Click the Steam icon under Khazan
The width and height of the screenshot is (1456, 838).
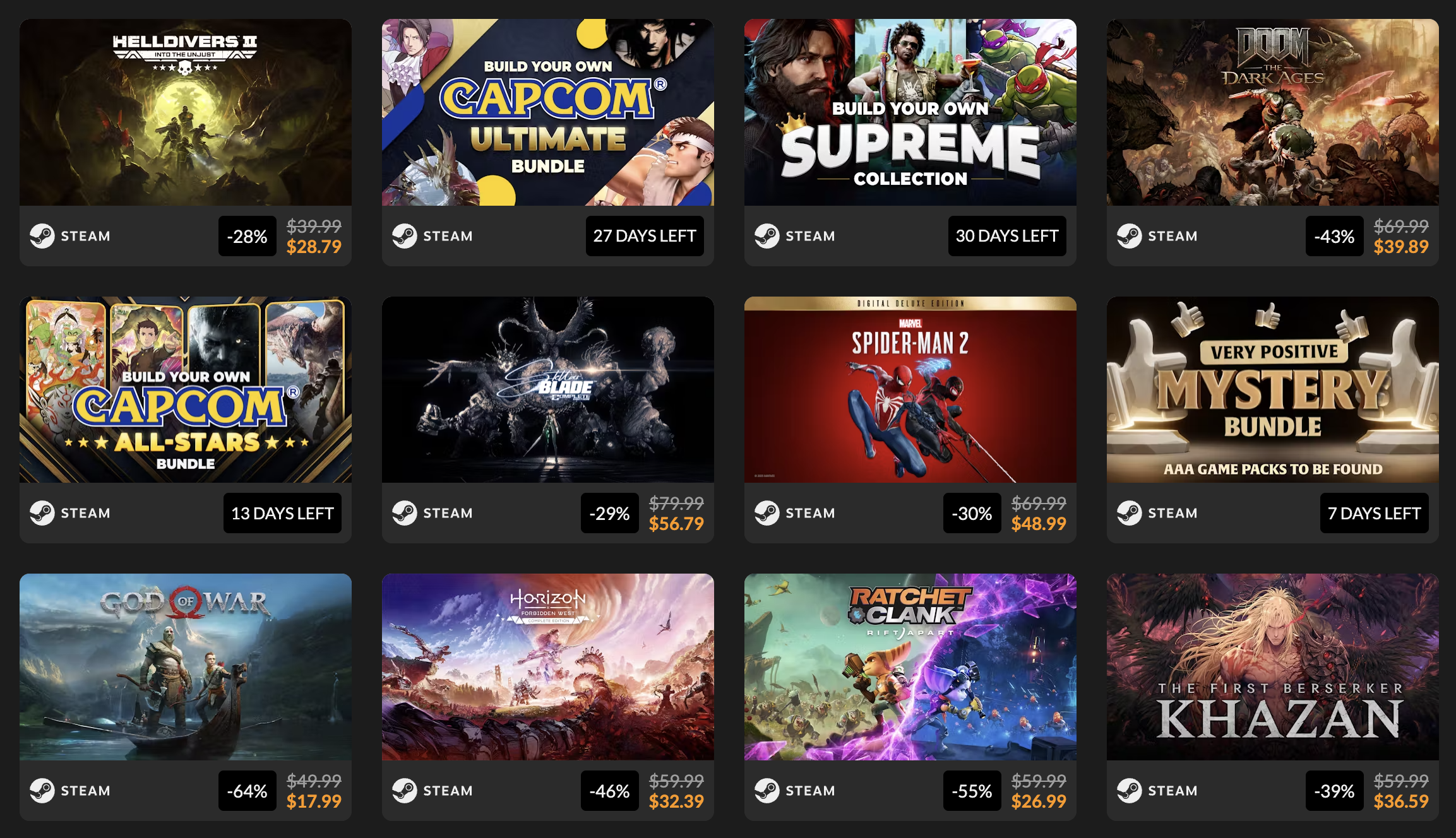click(x=1130, y=791)
